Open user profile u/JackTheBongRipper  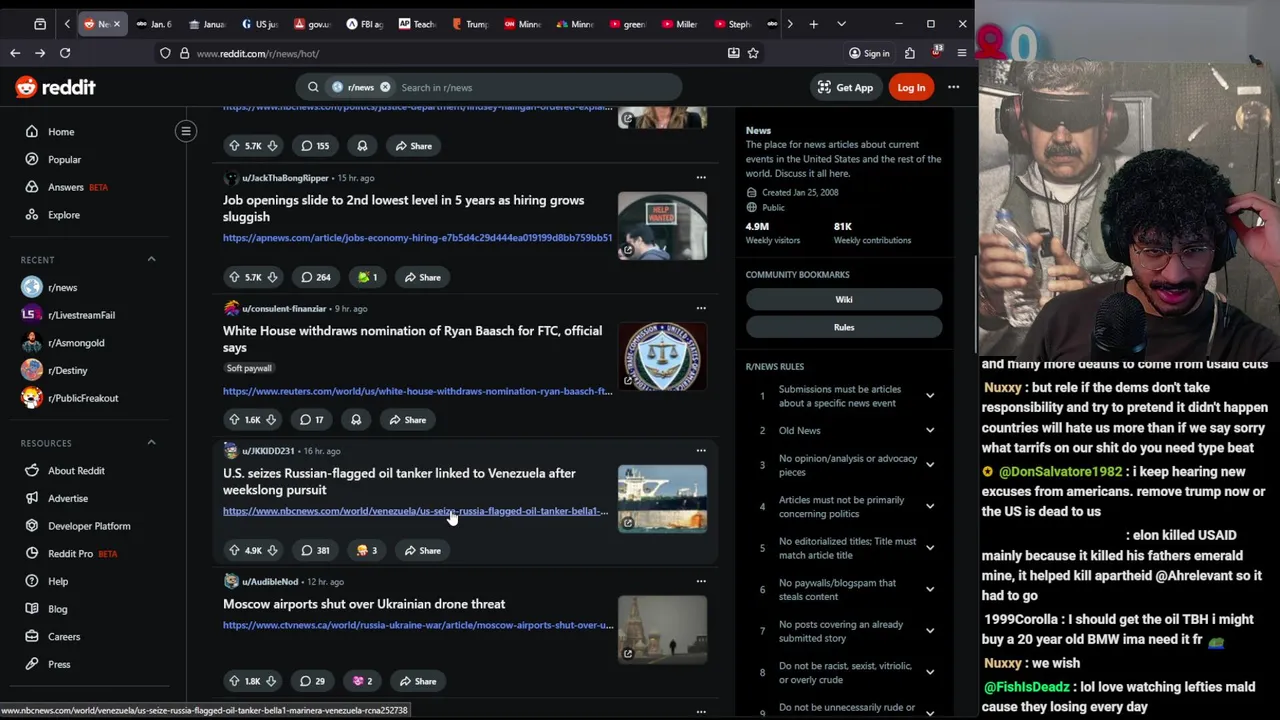point(285,178)
